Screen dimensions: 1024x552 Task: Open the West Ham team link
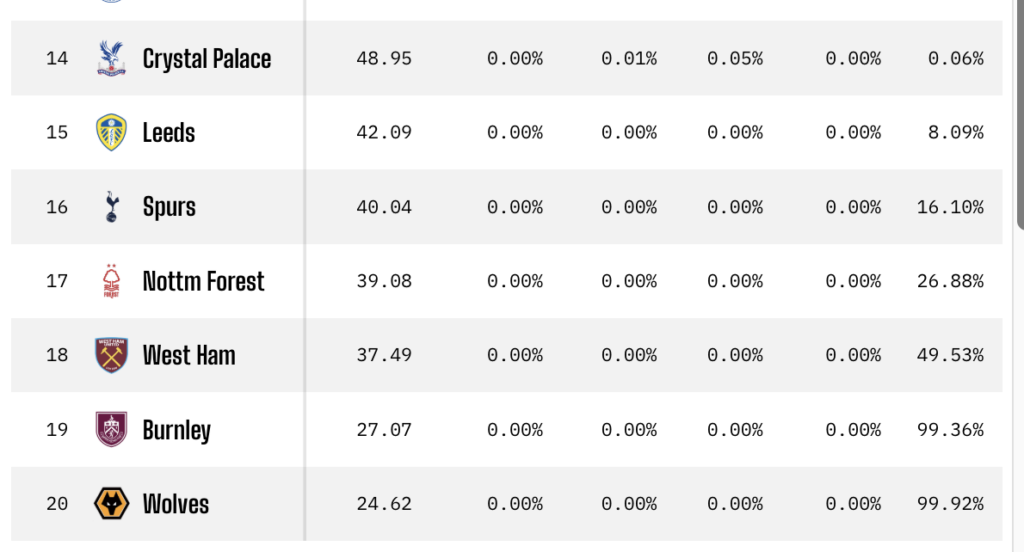(189, 355)
